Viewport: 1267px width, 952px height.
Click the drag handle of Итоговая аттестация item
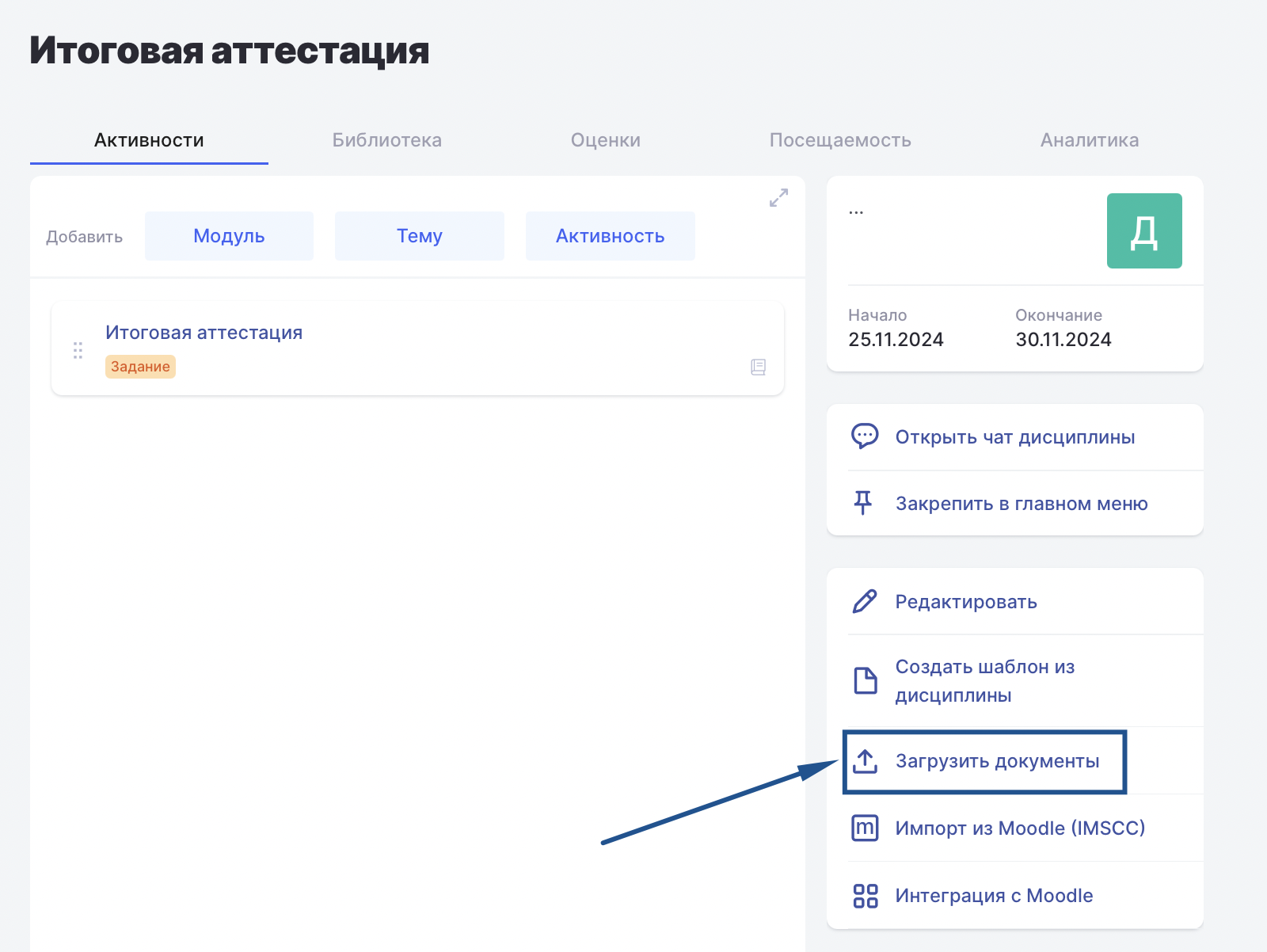tap(78, 350)
